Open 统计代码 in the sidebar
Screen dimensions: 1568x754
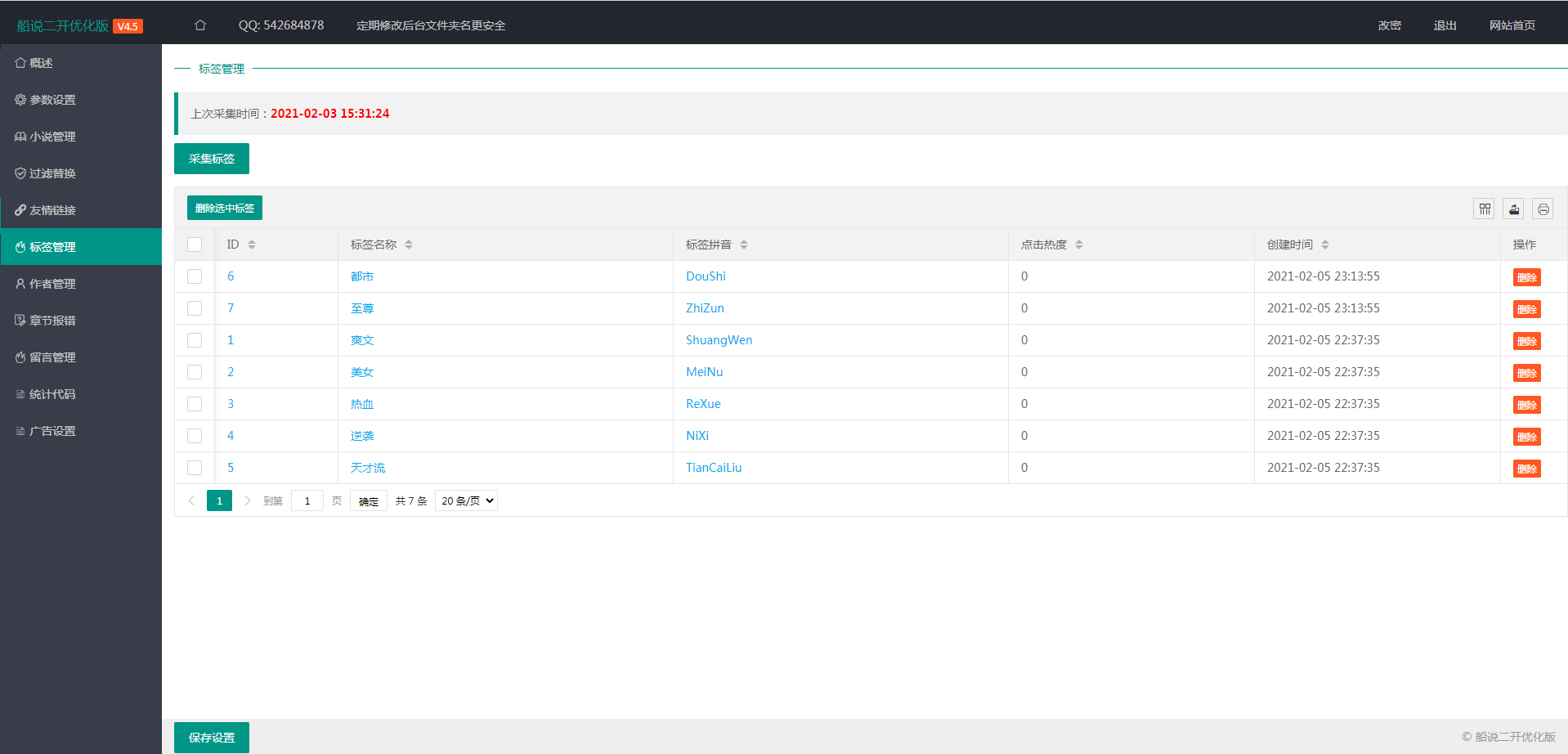tap(81, 394)
